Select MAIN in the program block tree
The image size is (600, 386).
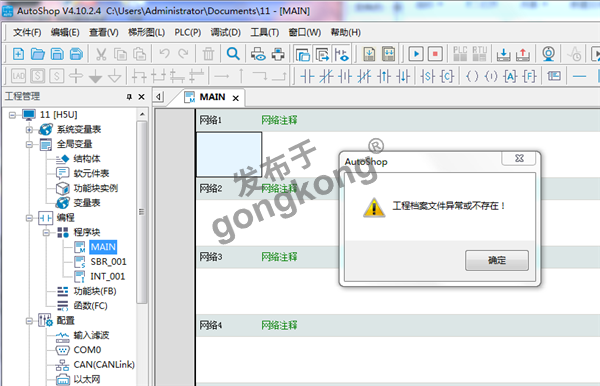[103, 247]
